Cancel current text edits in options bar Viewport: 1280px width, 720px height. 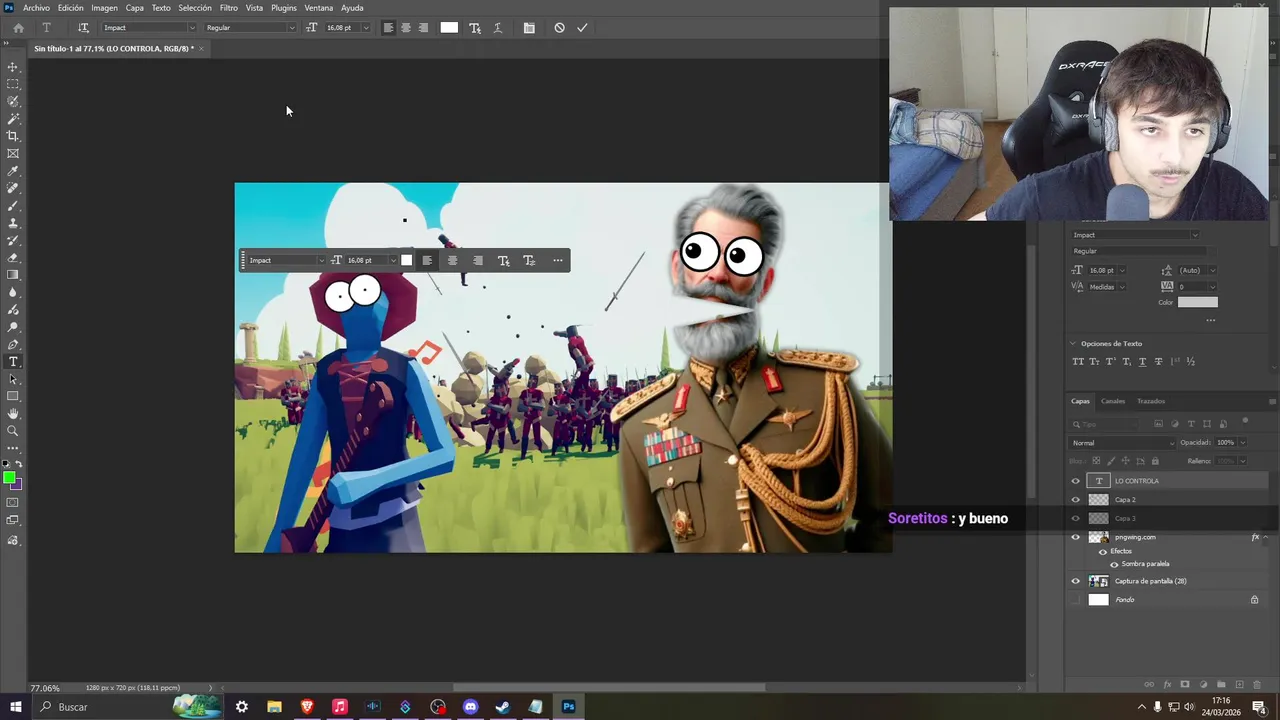pos(559,28)
